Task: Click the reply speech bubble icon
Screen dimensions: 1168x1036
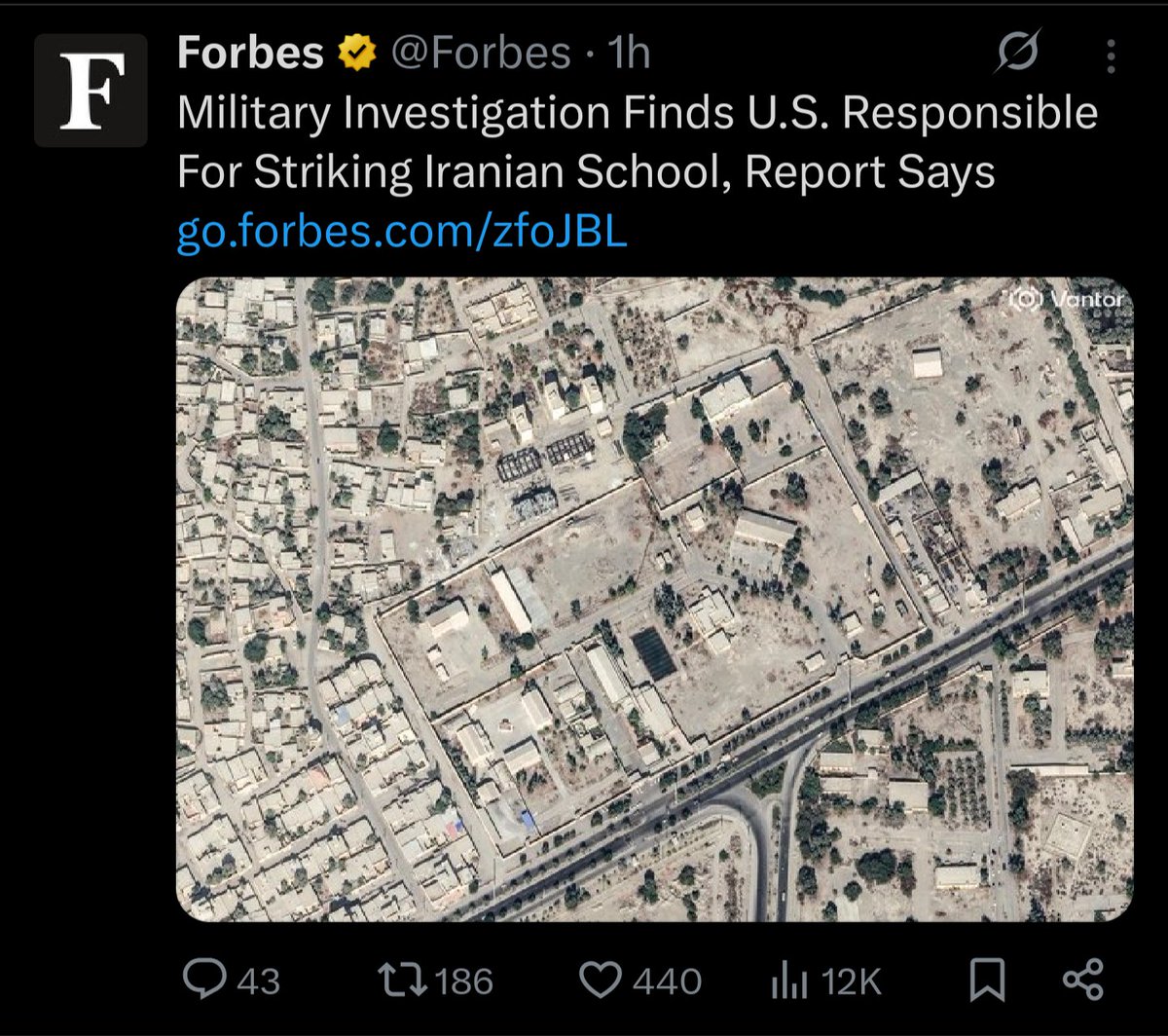Action: [204, 980]
